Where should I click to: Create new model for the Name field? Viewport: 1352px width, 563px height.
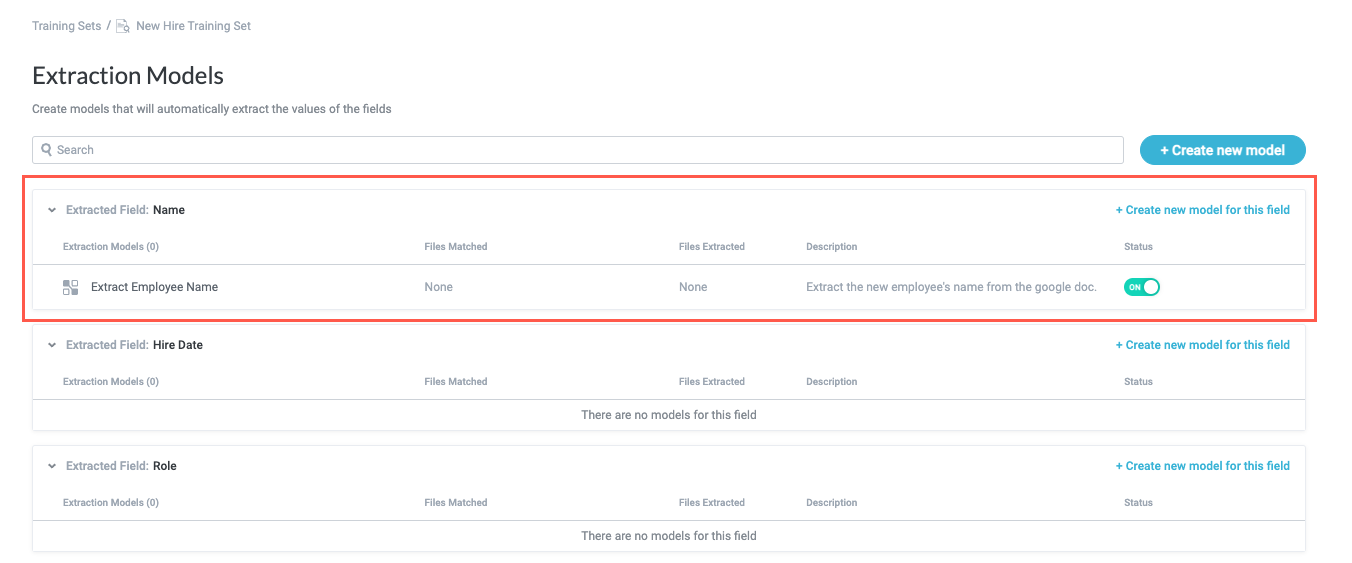point(1202,210)
